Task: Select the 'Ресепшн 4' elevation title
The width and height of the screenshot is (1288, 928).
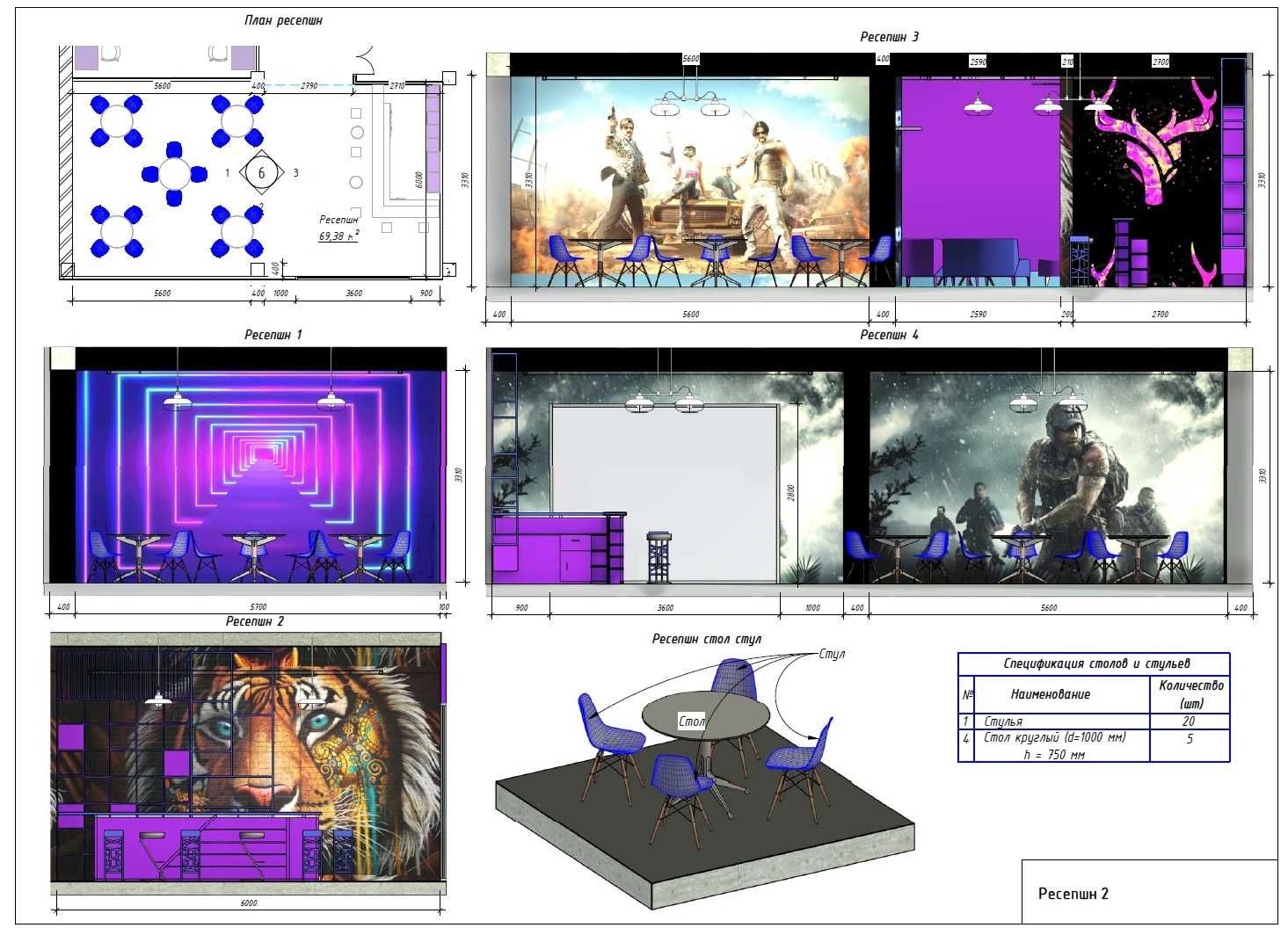Action: (889, 335)
